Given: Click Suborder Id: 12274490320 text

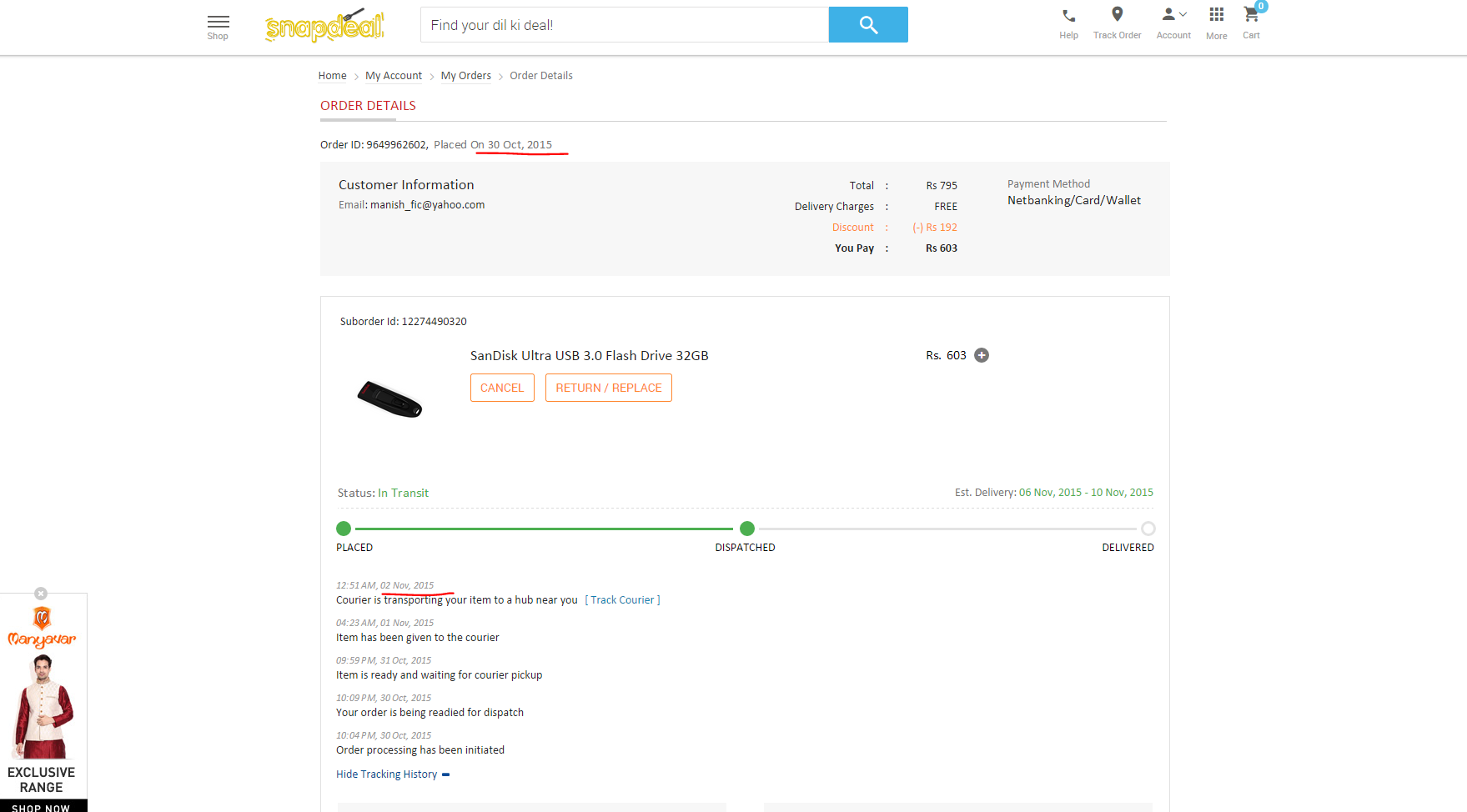Looking at the screenshot, I should [404, 322].
